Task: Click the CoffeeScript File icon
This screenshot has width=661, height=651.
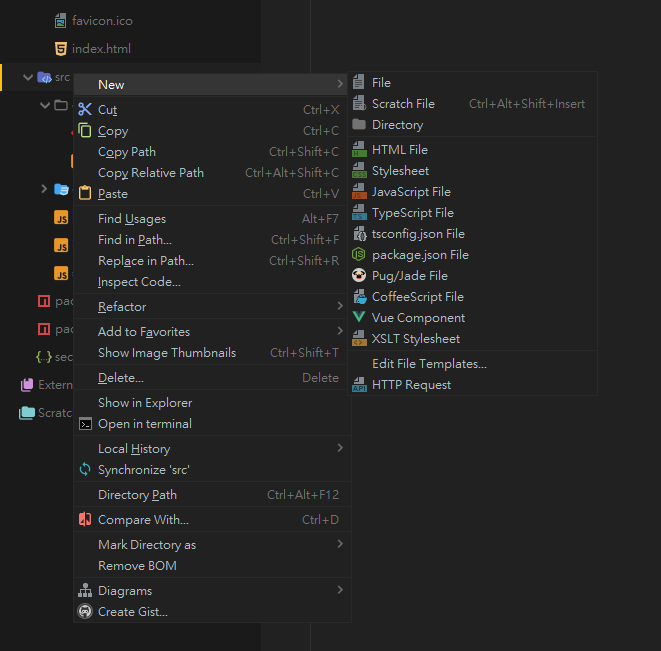Action: 359,297
